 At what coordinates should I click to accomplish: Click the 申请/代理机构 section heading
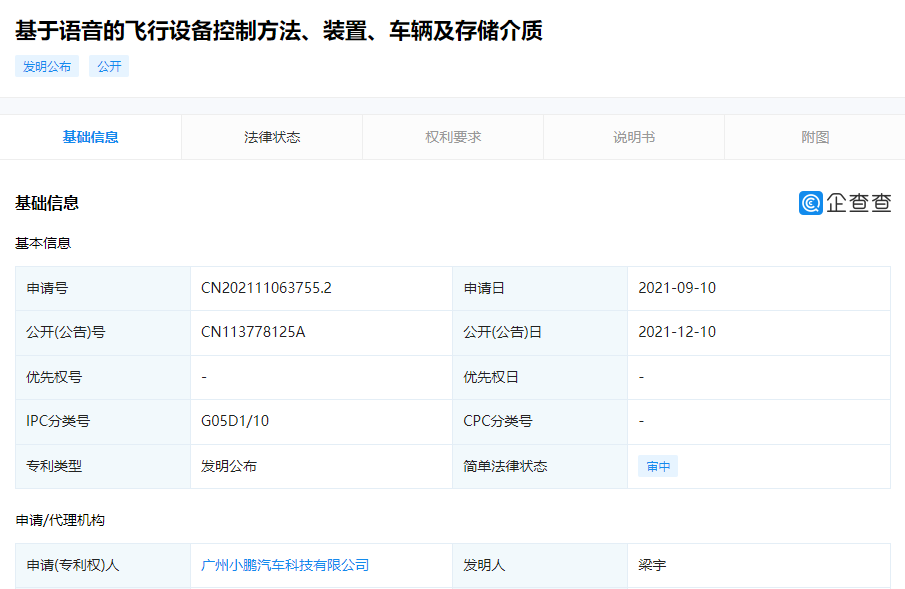[60, 522]
